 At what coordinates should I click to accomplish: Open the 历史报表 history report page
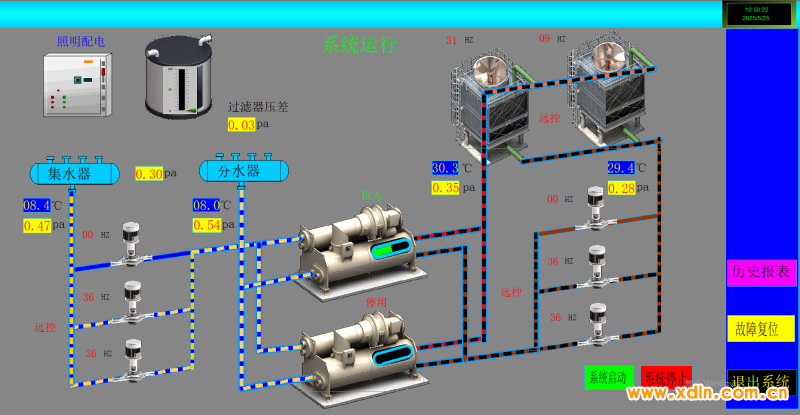(x=761, y=272)
